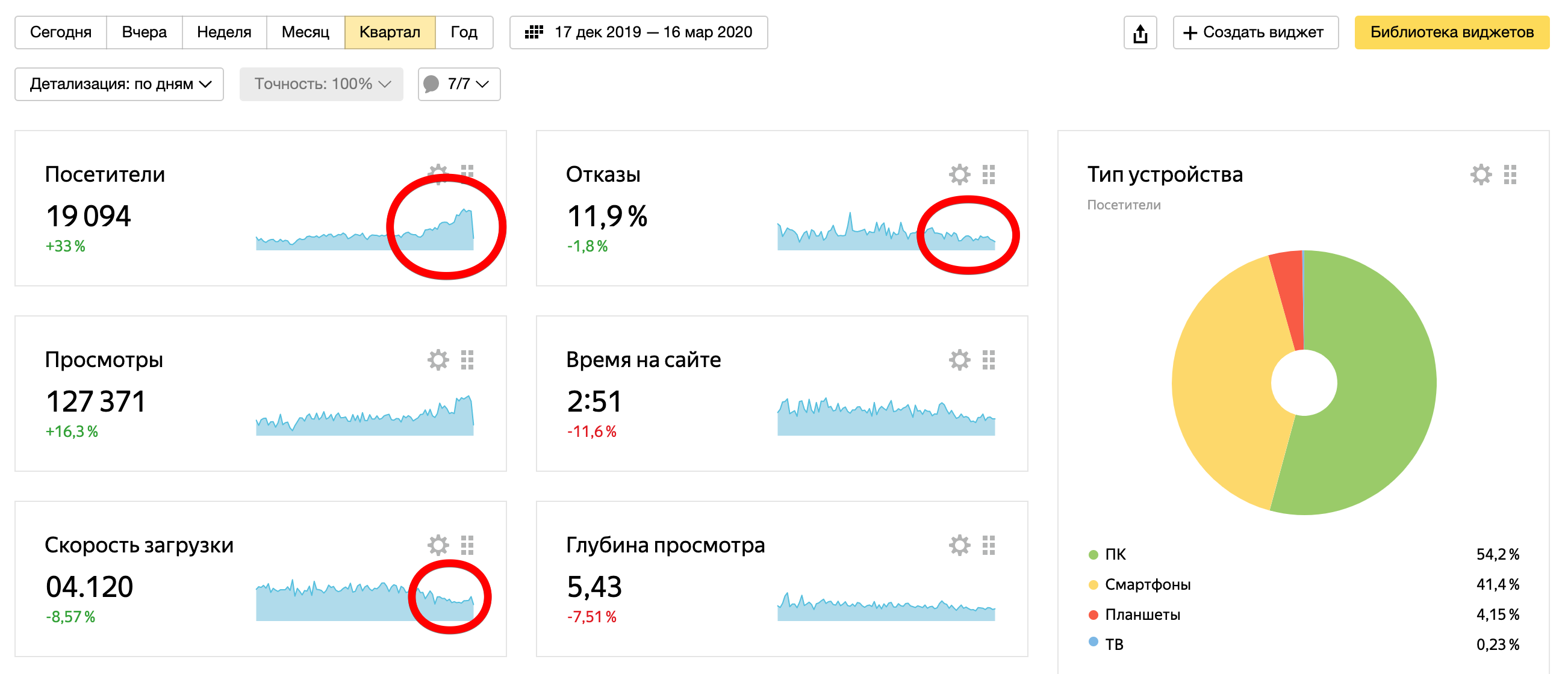The height and width of the screenshot is (674, 1568).
Task: Open settings gear of Глубина просмотра widget
Action: click(959, 546)
